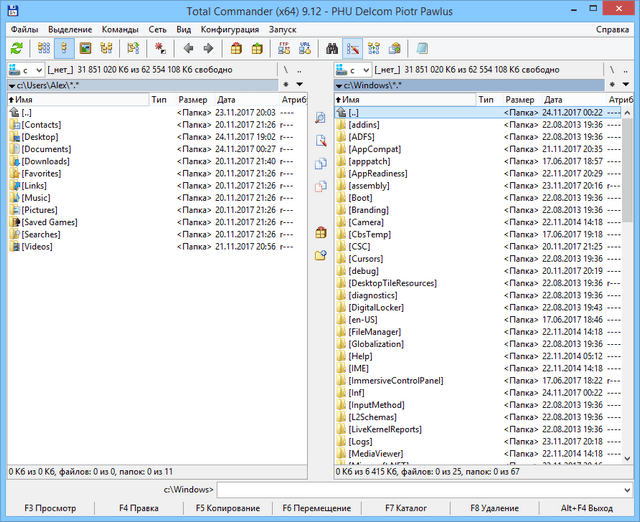The height and width of the screenshot is (522, 640).
Task: Click the Notepad icon in the toolbar
Action: [x=422, y=47]
